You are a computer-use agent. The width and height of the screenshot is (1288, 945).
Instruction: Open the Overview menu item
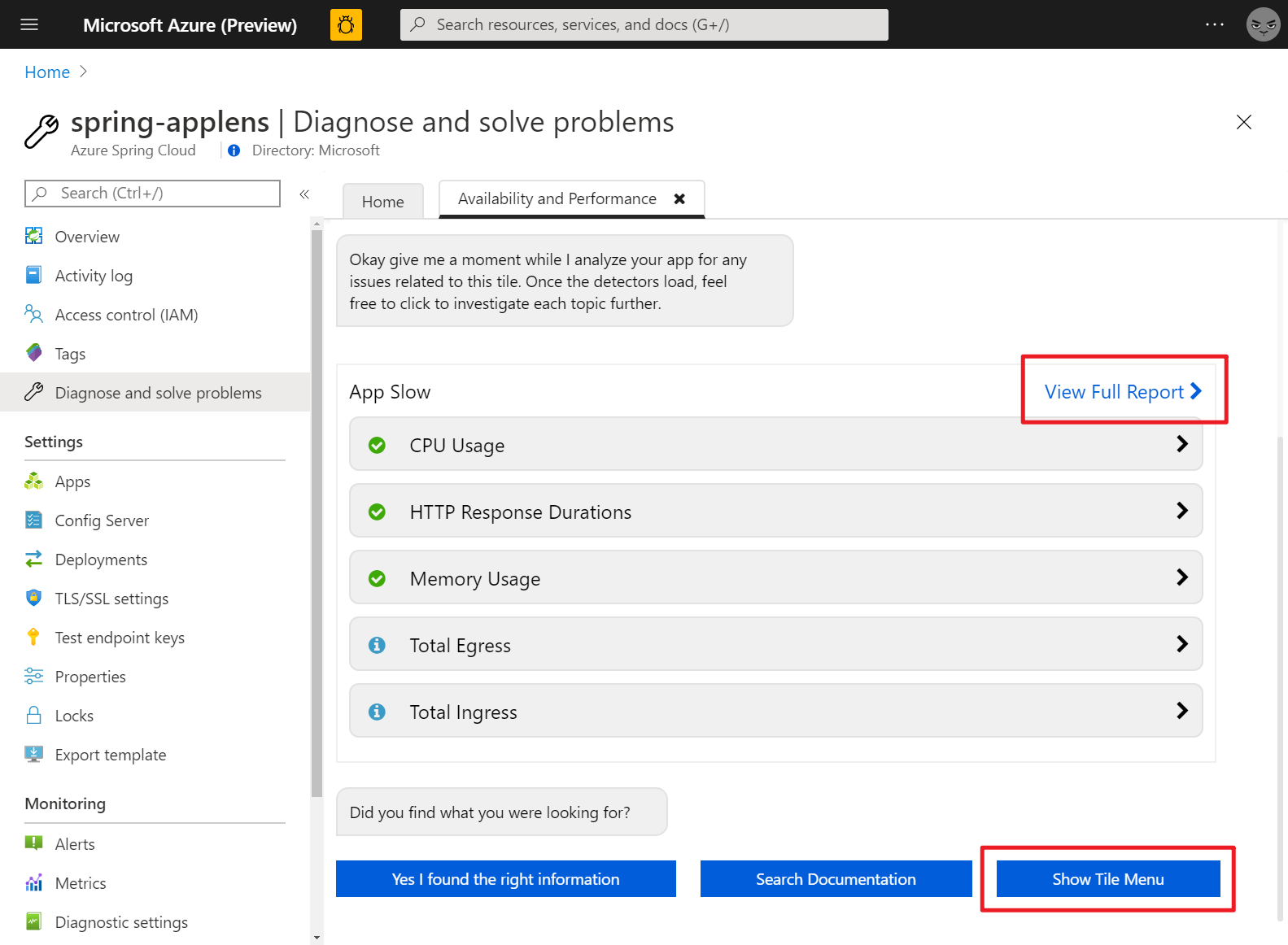pos(155,237)
